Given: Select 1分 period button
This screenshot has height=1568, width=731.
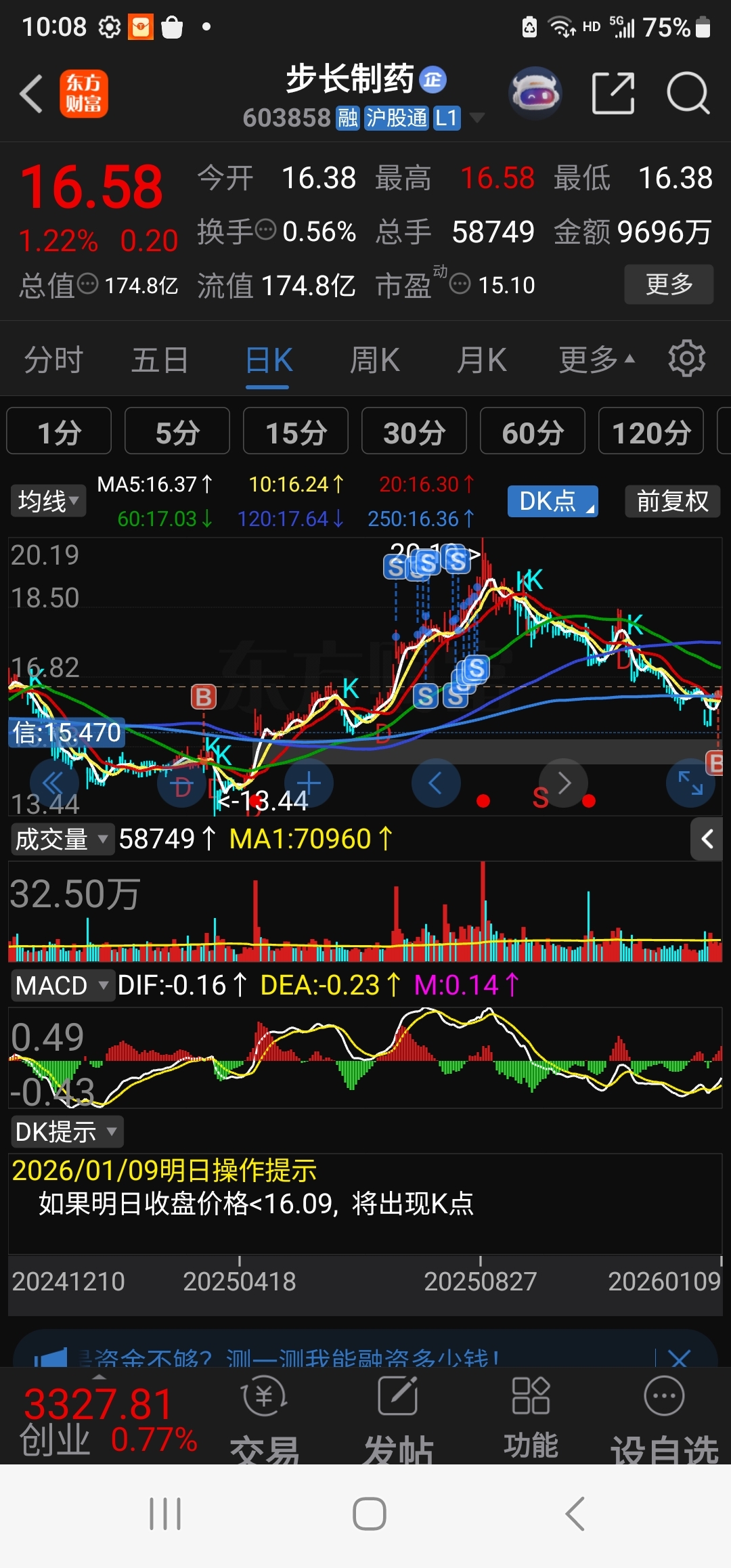Looking at the screenshot, I should click(59, 431).
